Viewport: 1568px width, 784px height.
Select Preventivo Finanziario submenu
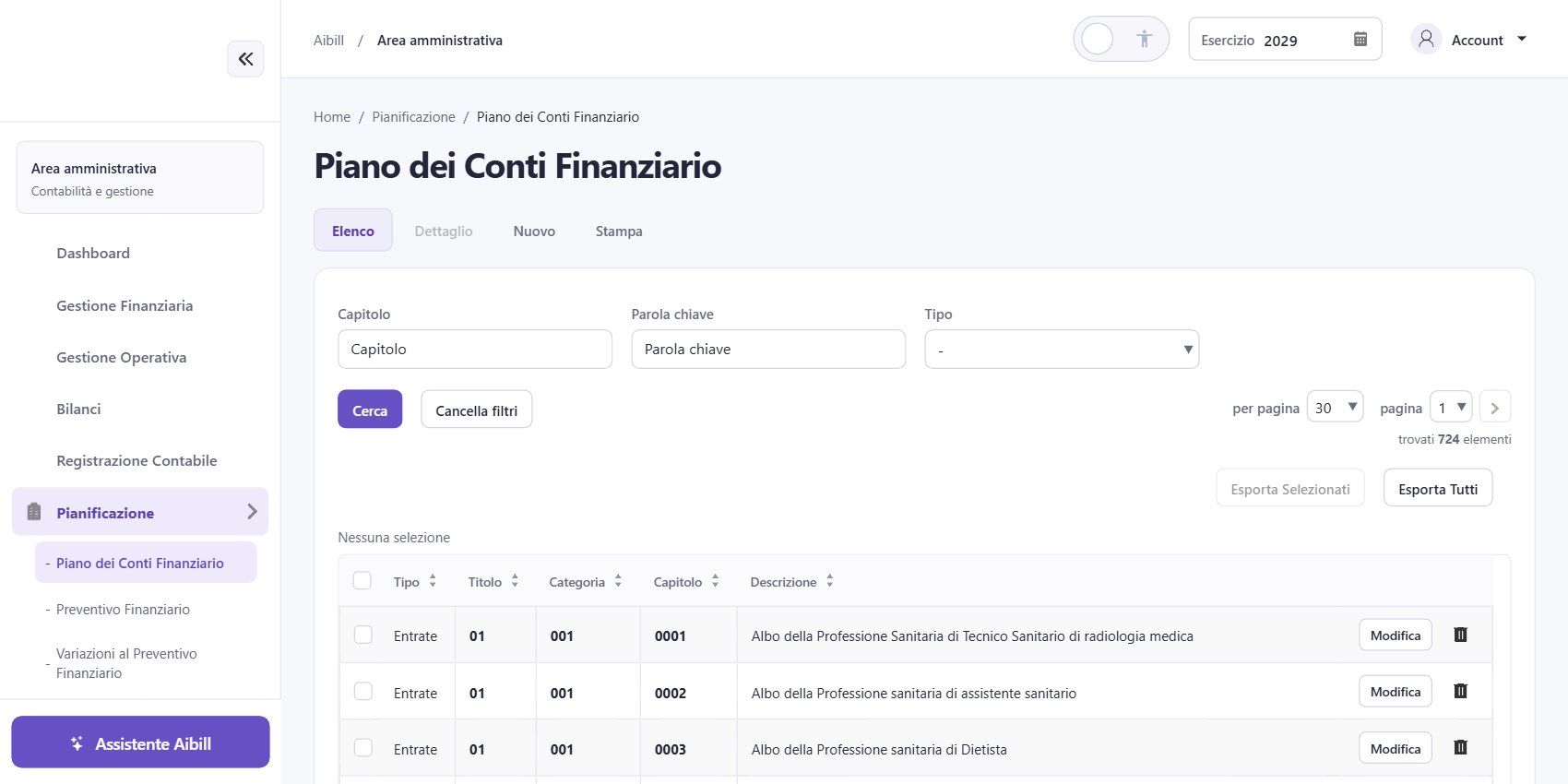coord(123,610)
